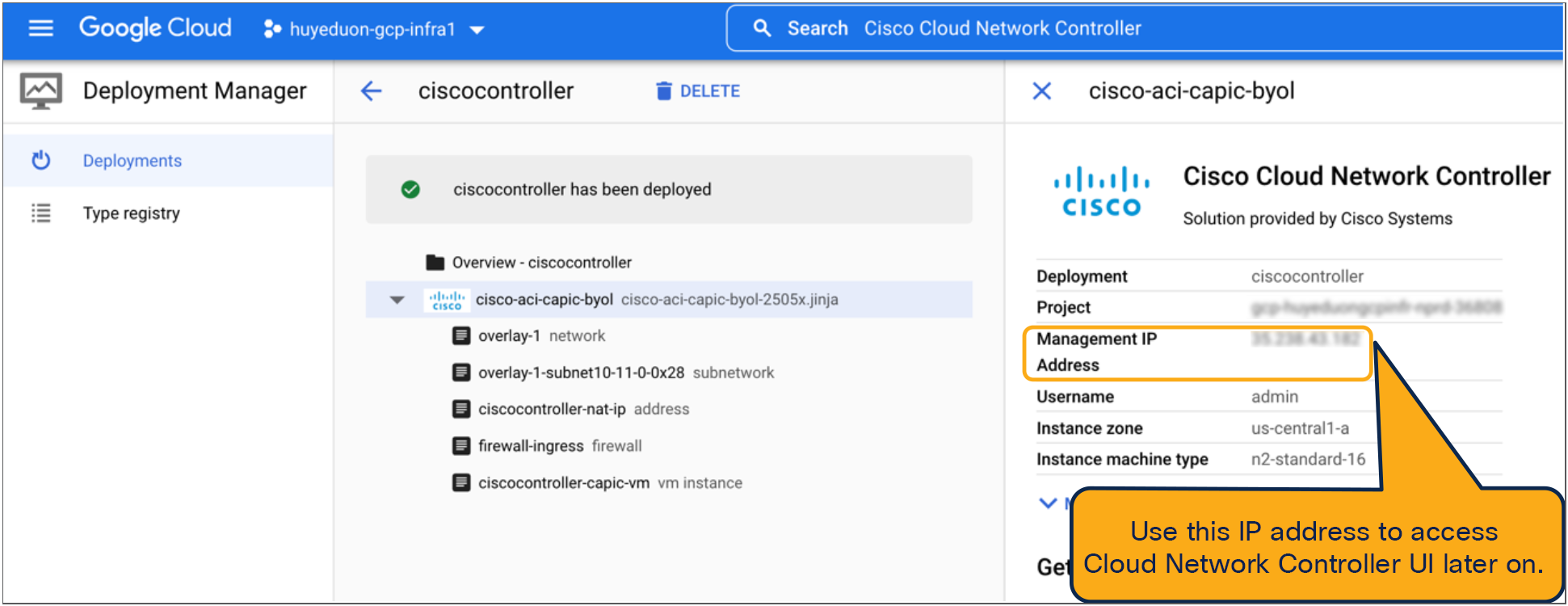Click the icon beside firewall-ingress
Viewport: 1568px width, 606px height.
(x=461, y=446)
